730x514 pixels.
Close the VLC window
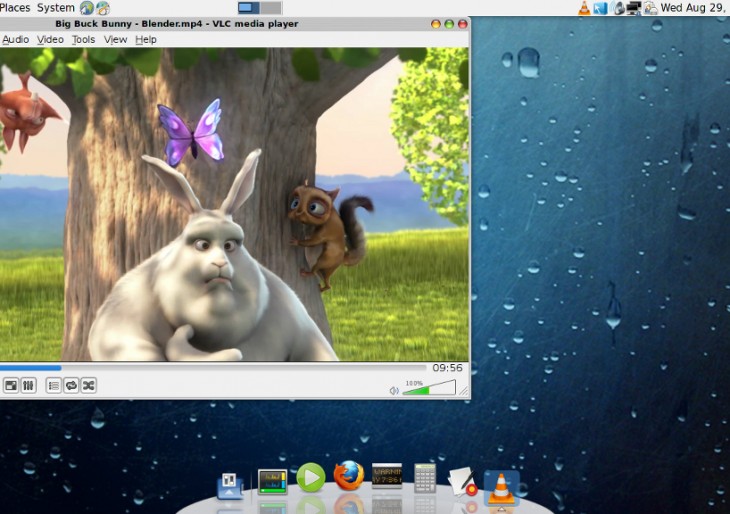[463, 24]
